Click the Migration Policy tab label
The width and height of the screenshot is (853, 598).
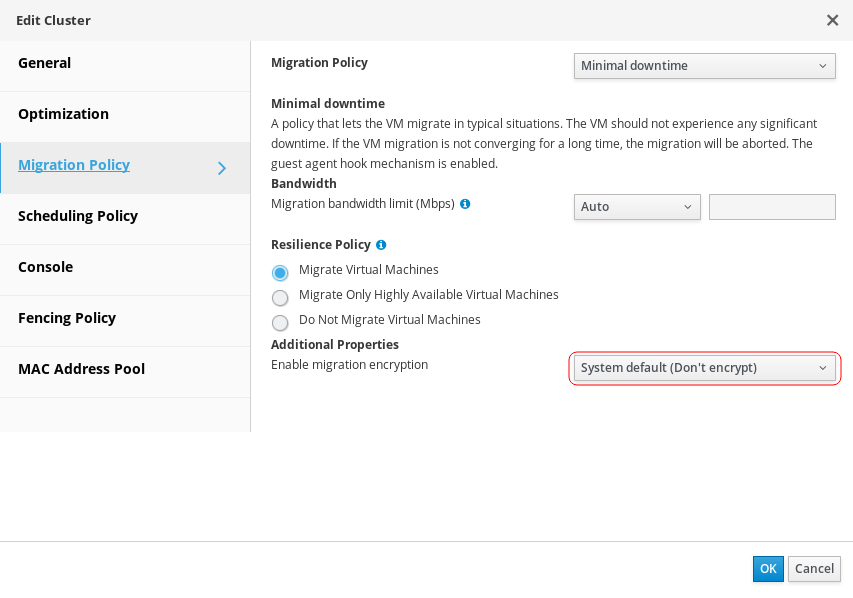coord(74,165)
